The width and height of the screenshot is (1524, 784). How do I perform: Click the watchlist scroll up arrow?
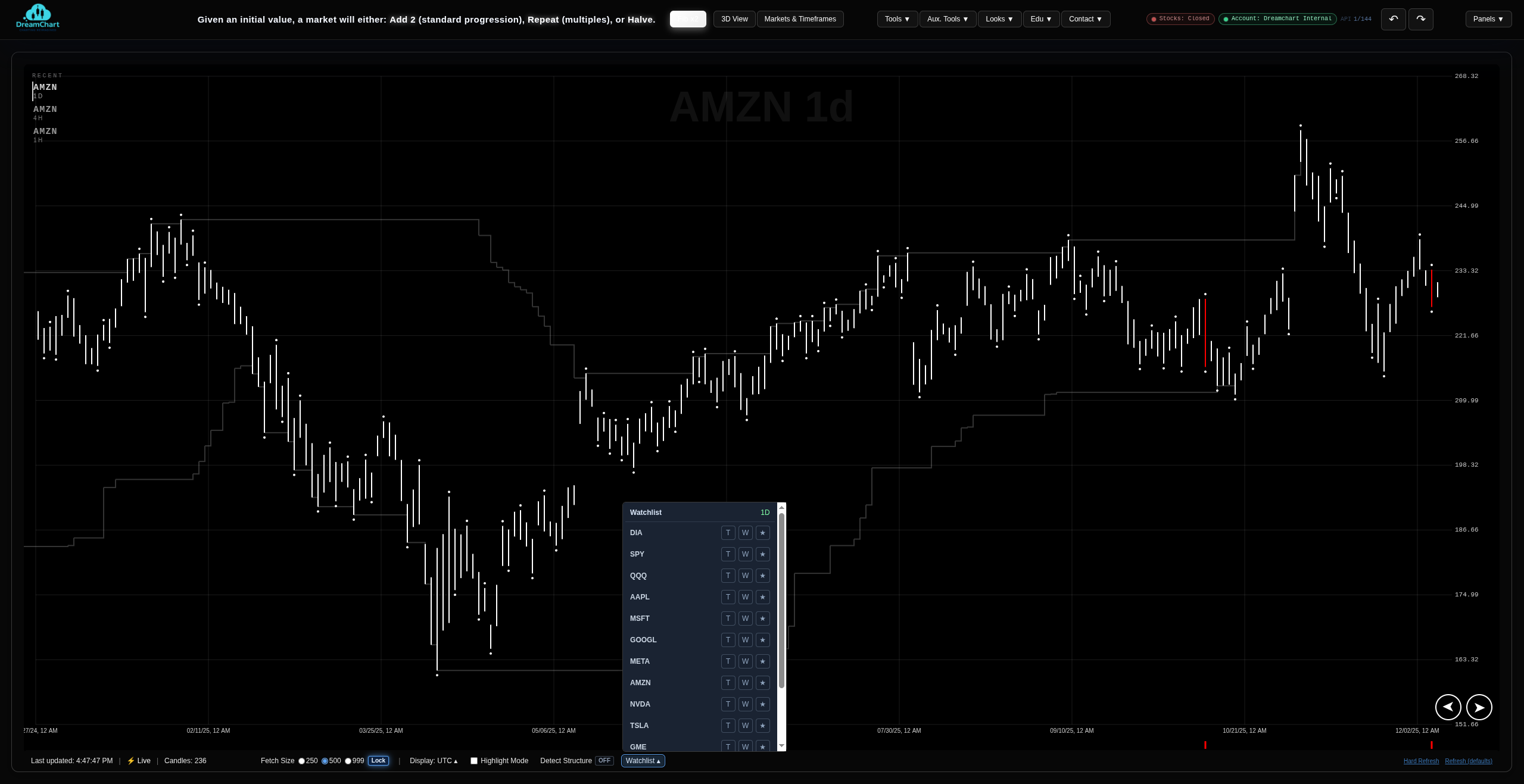781,507
